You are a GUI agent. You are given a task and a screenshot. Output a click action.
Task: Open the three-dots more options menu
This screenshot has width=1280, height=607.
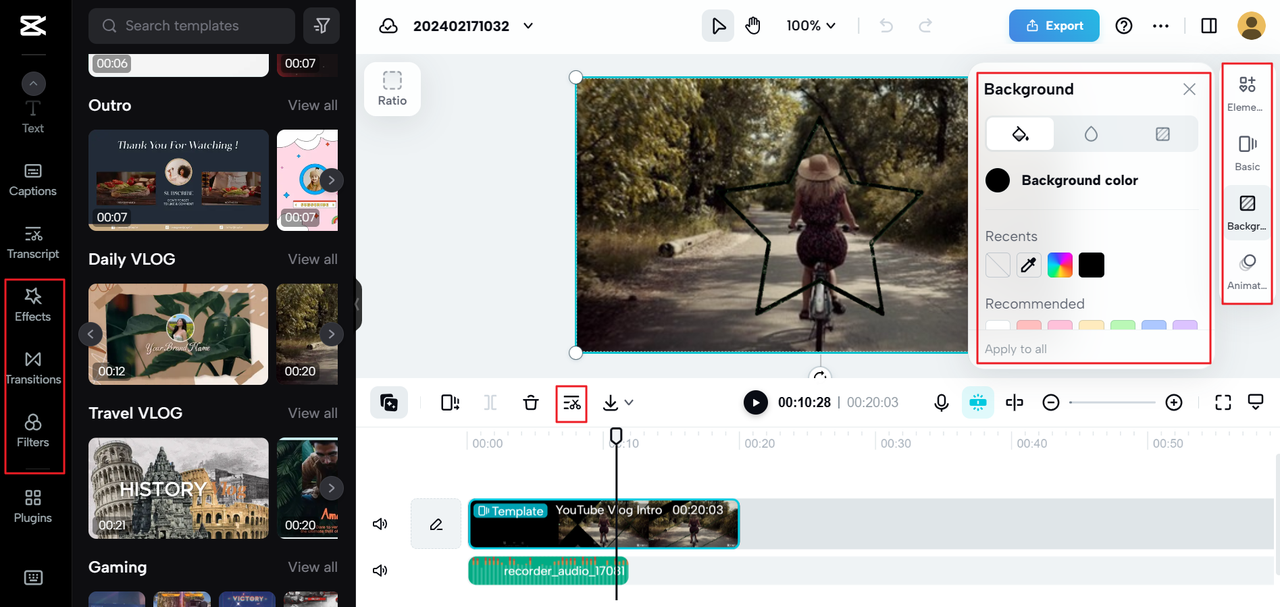[1161, 26]
